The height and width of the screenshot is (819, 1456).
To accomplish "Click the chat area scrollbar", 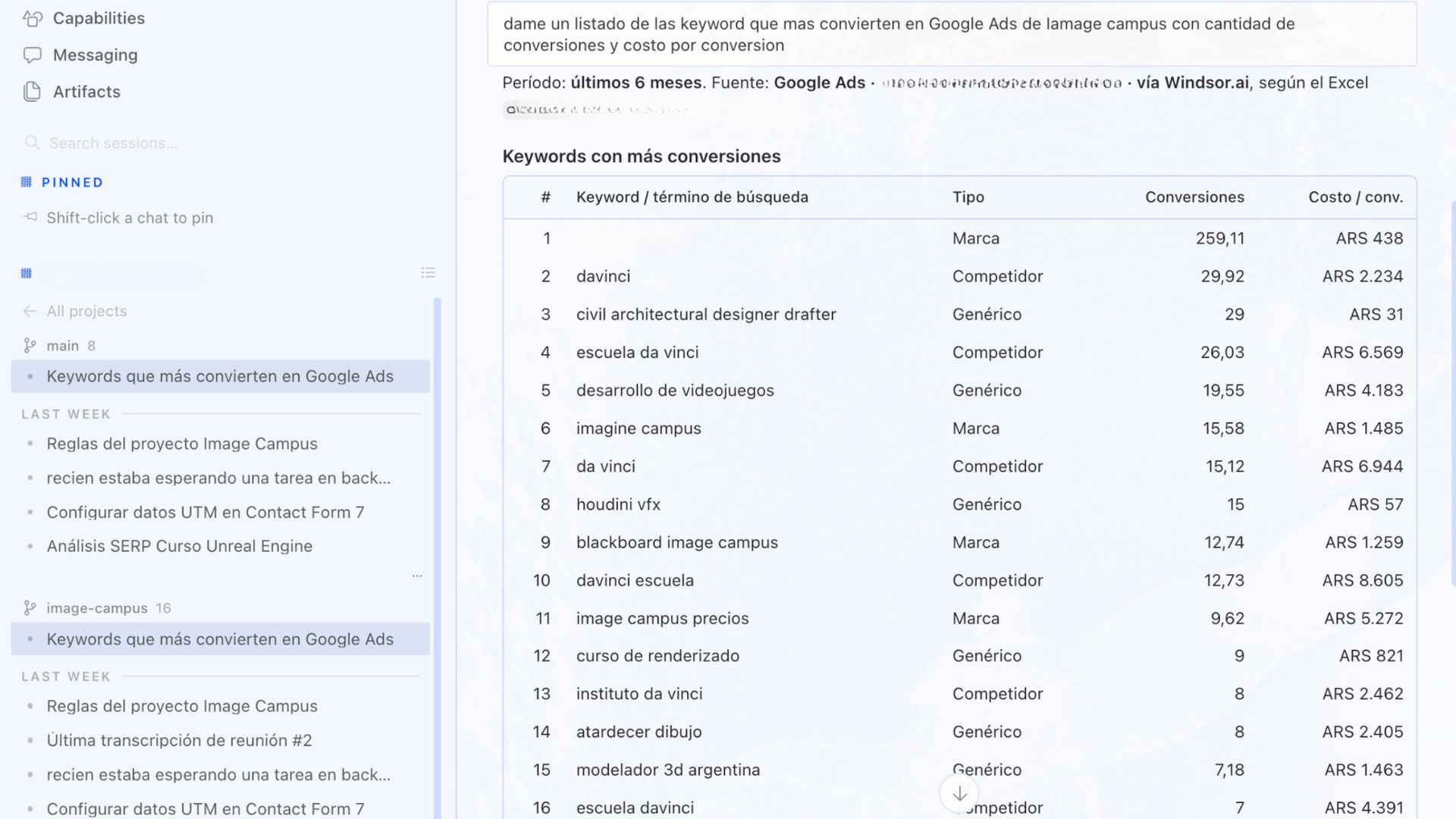I will 1453,394.
